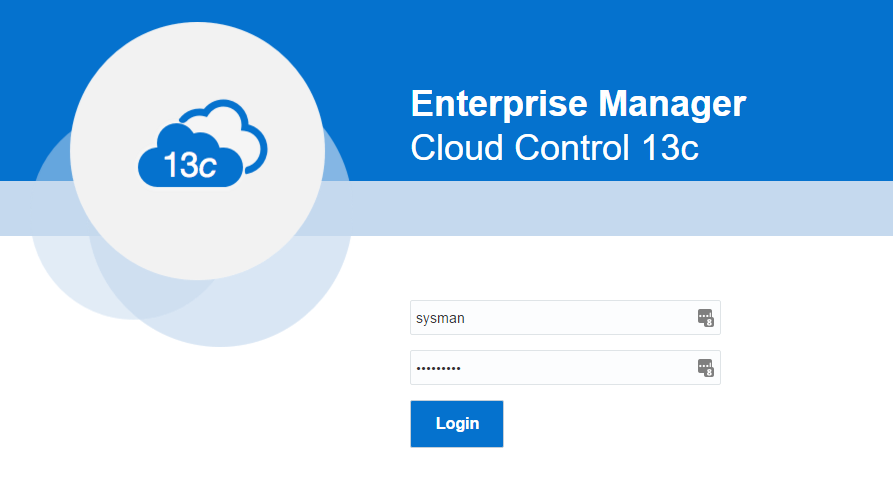The image size is (893, 494).
Task: Click the masked password dots
Action: tap(439, 368)
